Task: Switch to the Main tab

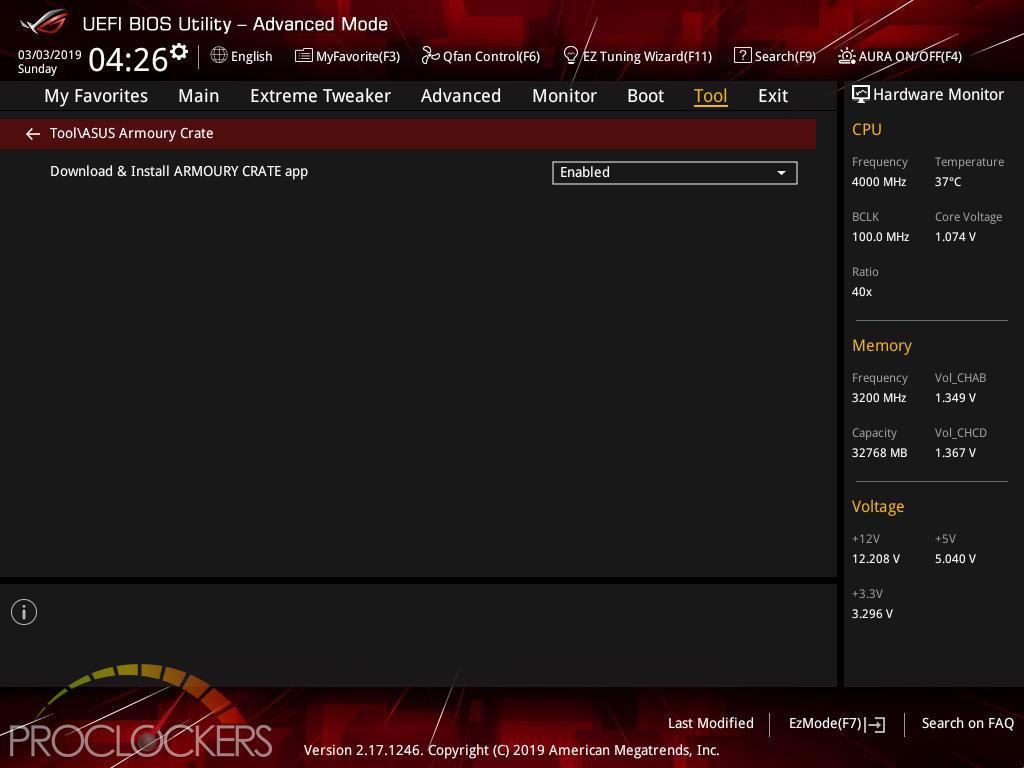Action: tap(199, 96)
